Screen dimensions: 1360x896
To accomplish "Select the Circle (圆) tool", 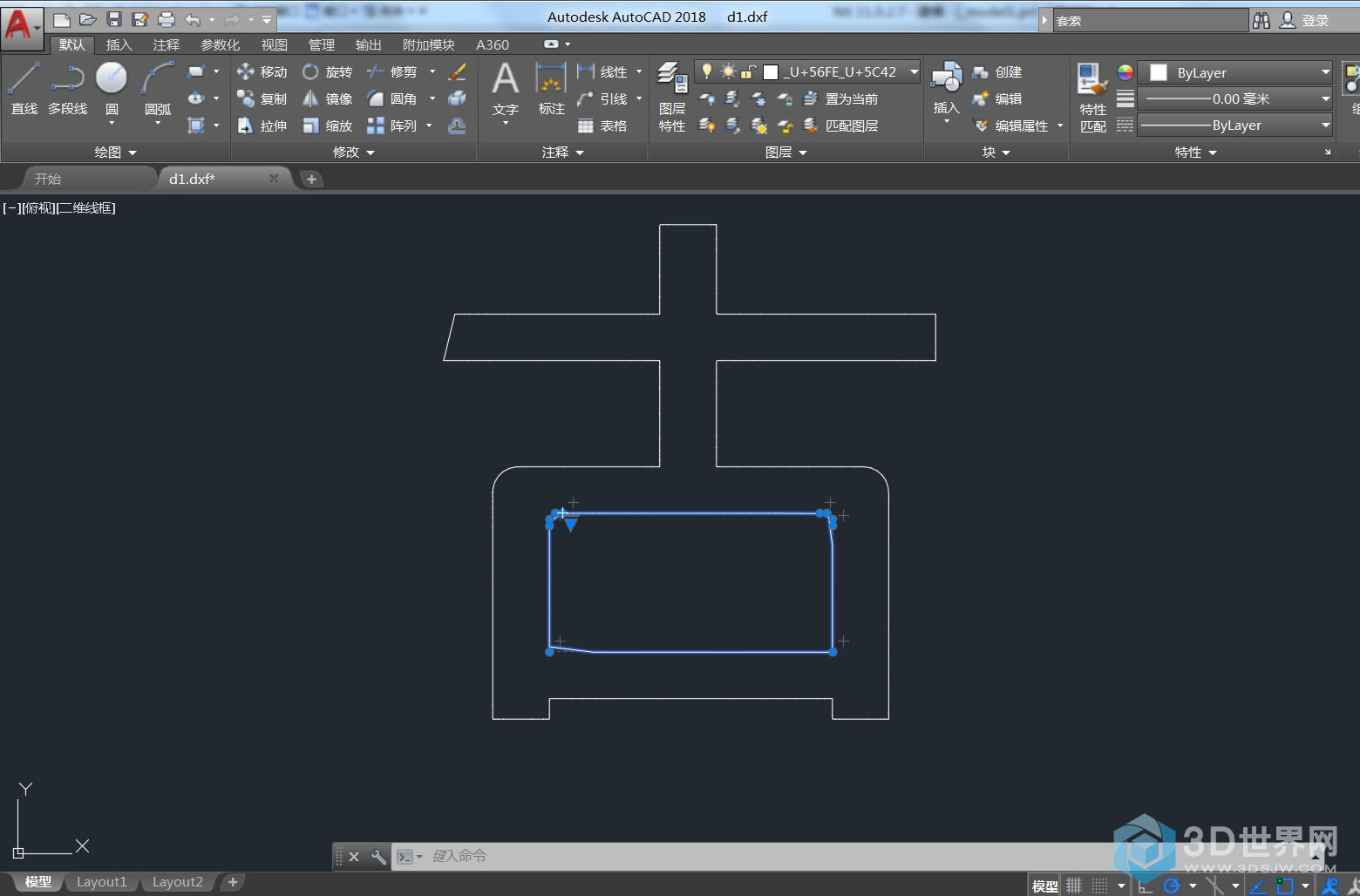I will [112, 87].
